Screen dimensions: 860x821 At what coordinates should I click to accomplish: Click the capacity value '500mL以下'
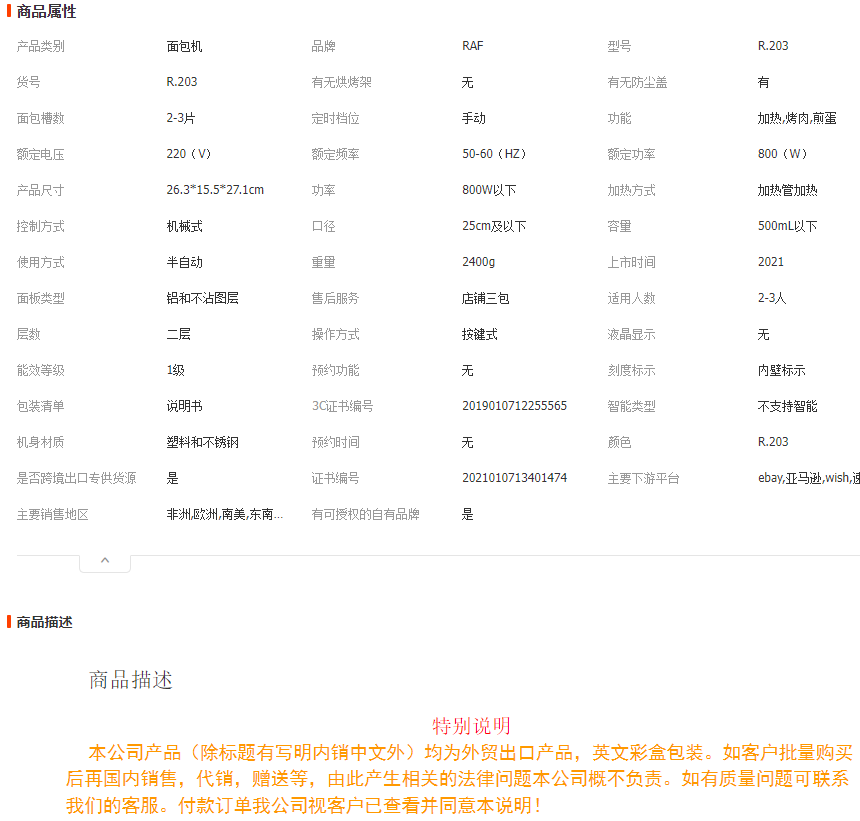coord(787,227)
